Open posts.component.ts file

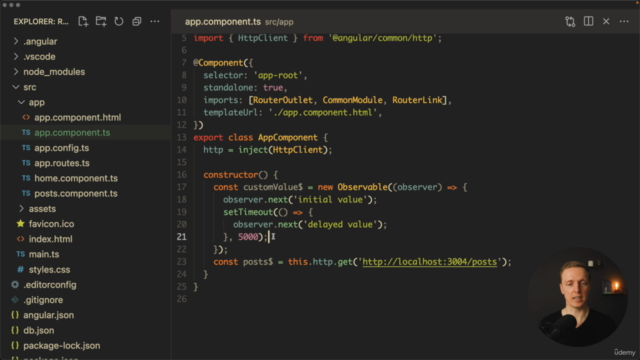[76, 193]
